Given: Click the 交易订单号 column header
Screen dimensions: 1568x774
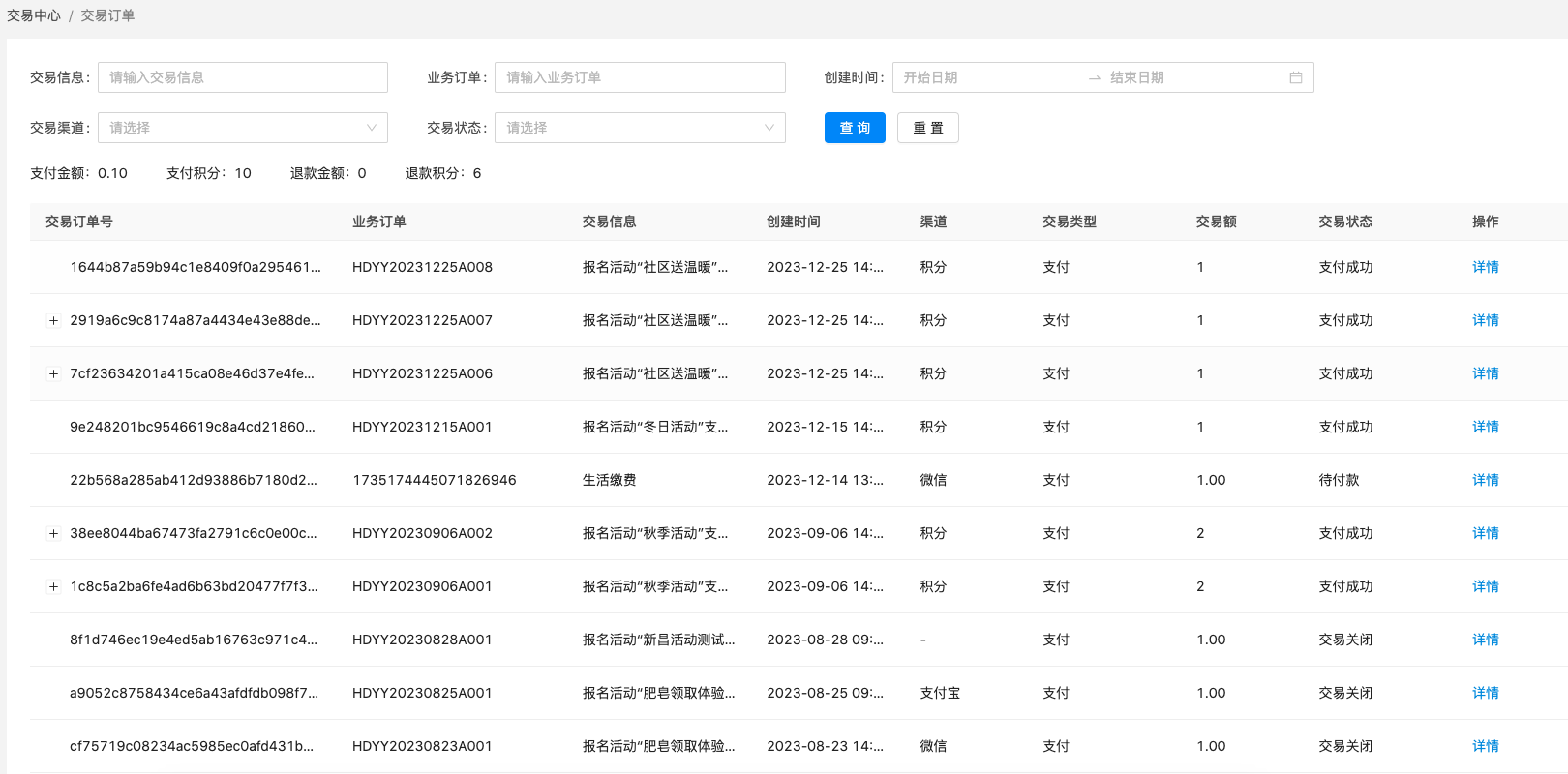Looking at the screenshot, I should (79, 222).
